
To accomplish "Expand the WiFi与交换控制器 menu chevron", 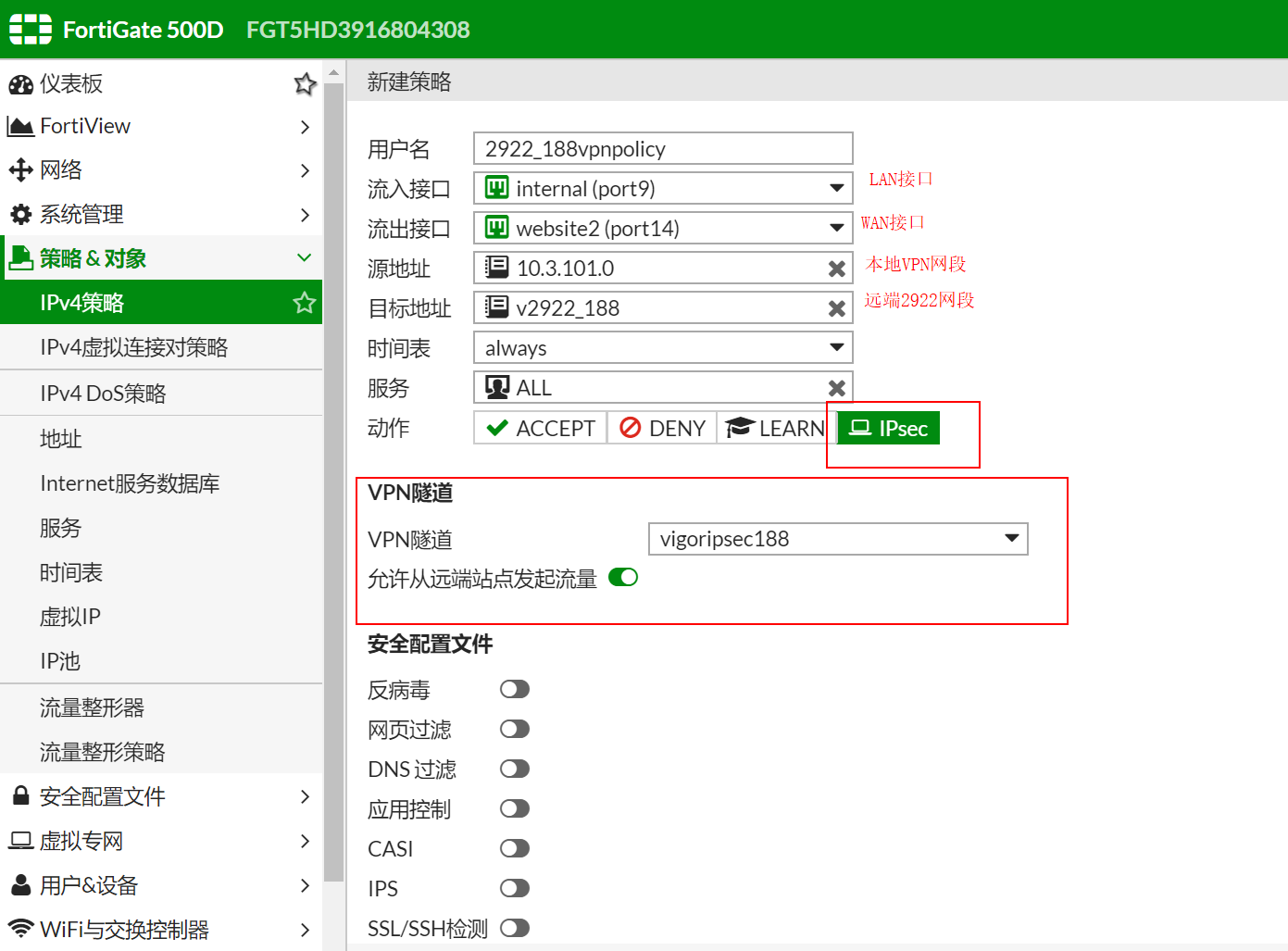I will tap(305, 929).
